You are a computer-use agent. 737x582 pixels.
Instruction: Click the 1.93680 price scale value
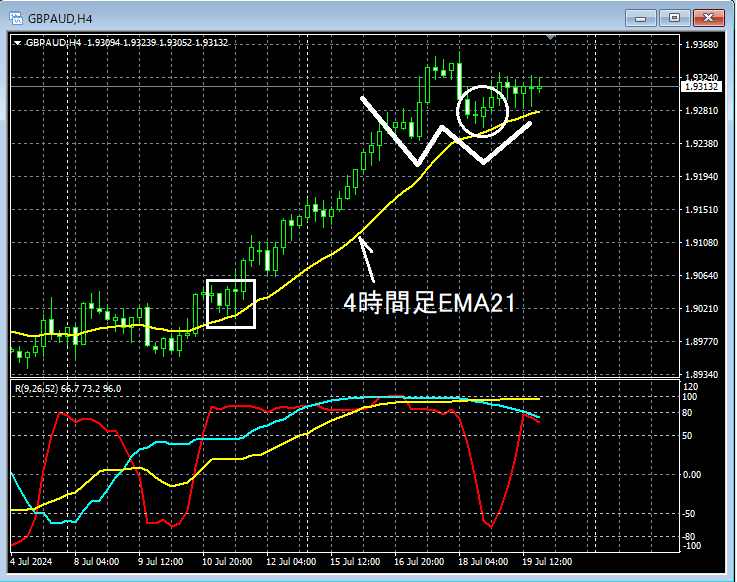click(701, 45)
